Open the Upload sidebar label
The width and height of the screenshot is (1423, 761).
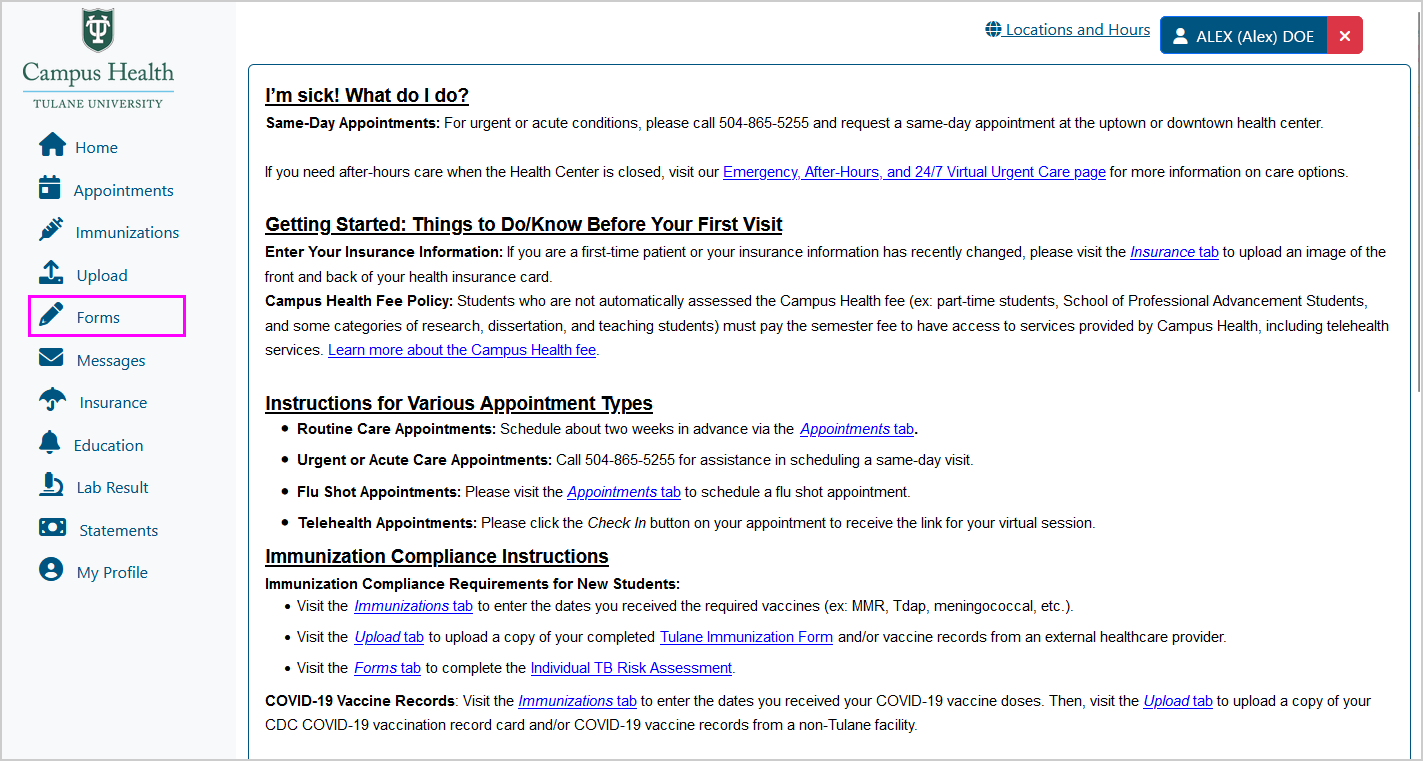pos(102,275)
